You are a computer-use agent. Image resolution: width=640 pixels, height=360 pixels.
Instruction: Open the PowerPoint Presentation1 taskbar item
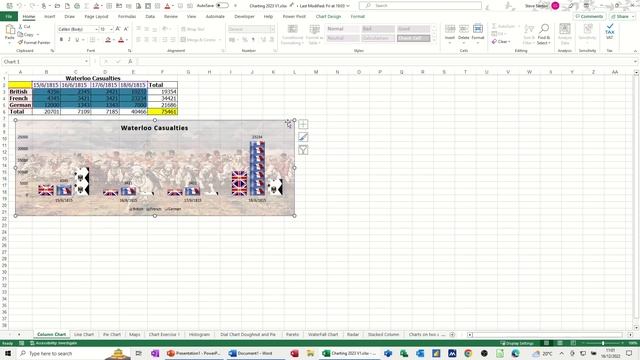pyautogui.click(x=194, y=353)
